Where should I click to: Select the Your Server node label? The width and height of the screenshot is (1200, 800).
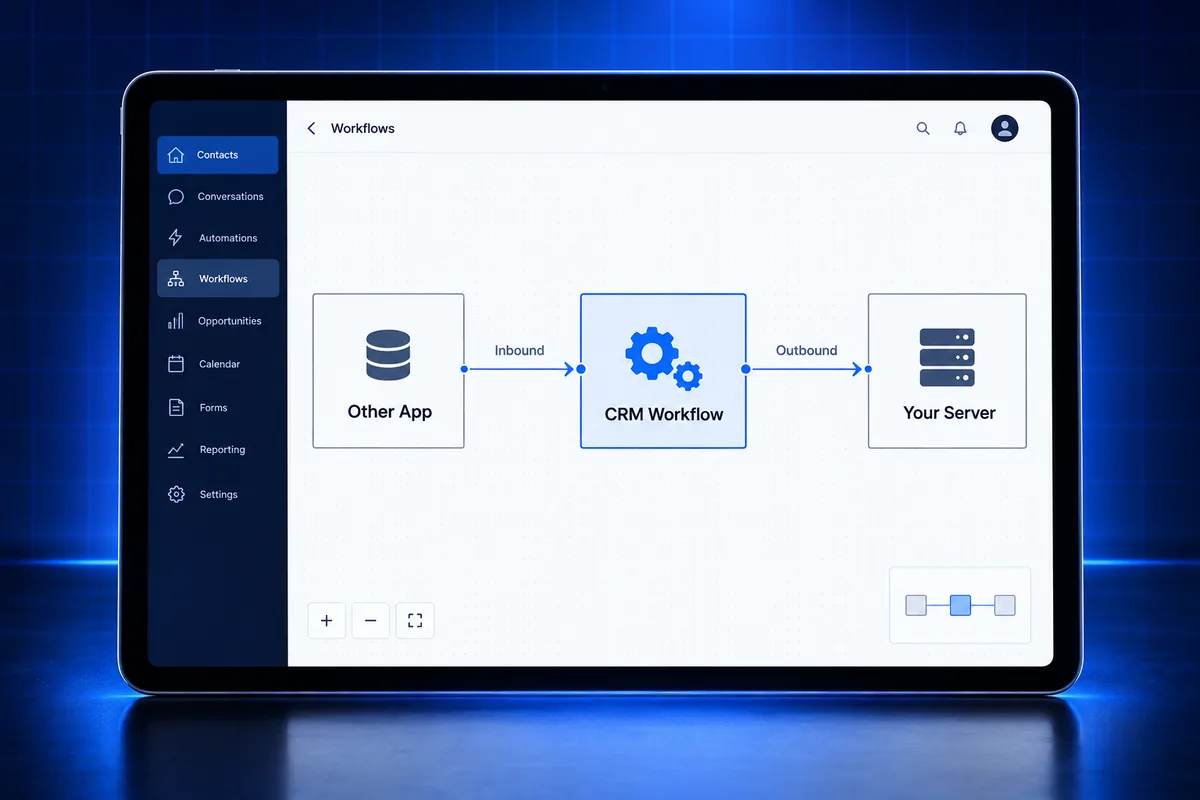pyautogui.click(x=949, y=412)
